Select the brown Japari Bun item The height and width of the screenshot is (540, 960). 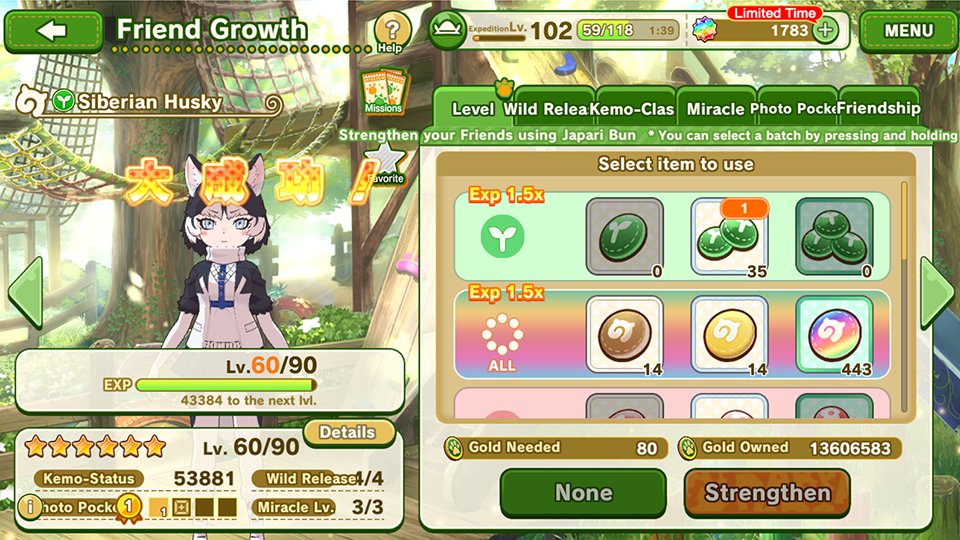point(624,334)
